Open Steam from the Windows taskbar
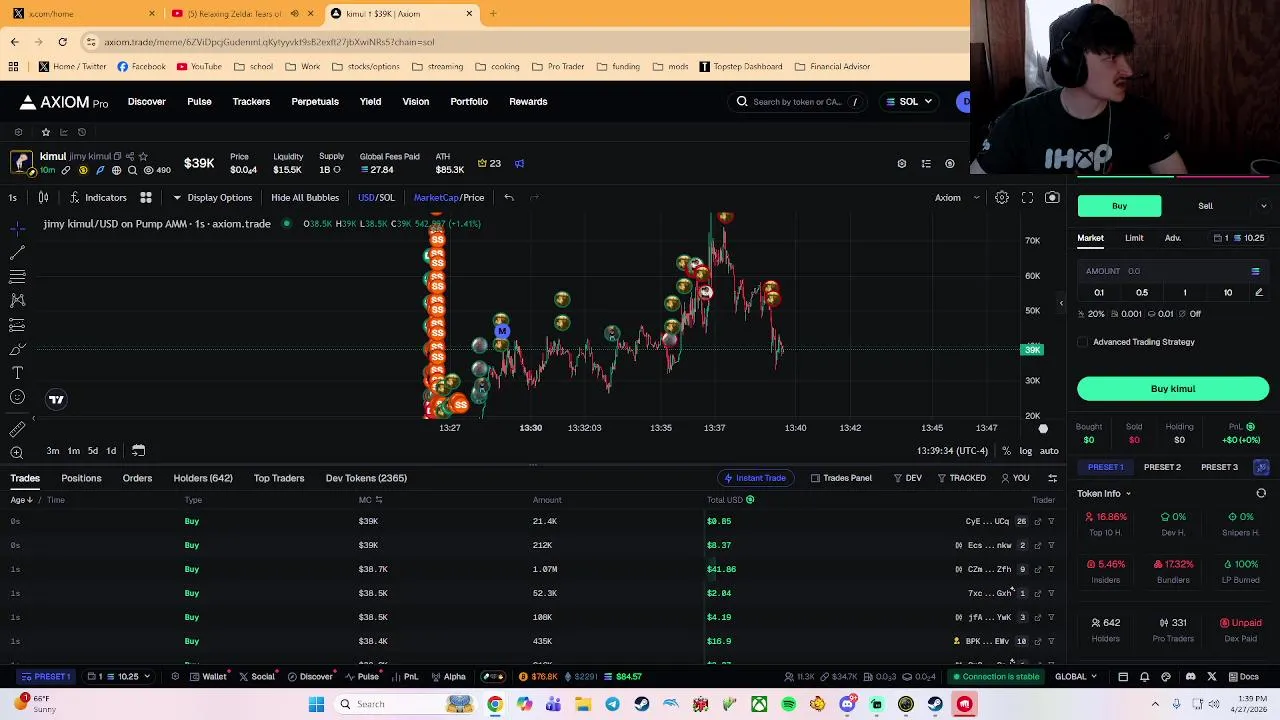This screenshot has height=720, width=1280. click(641, 704)
